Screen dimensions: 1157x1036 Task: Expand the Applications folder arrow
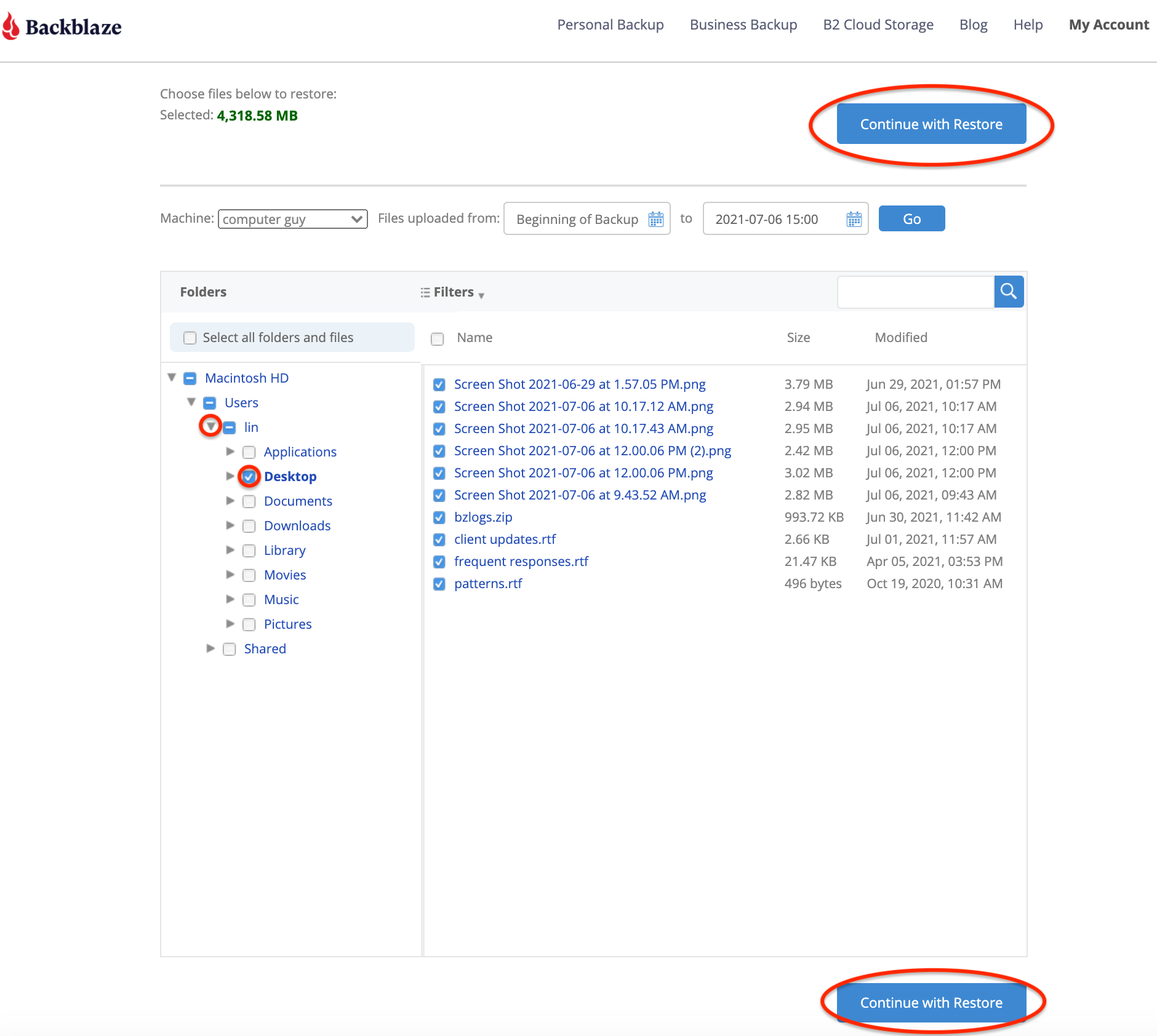point(230,452)
